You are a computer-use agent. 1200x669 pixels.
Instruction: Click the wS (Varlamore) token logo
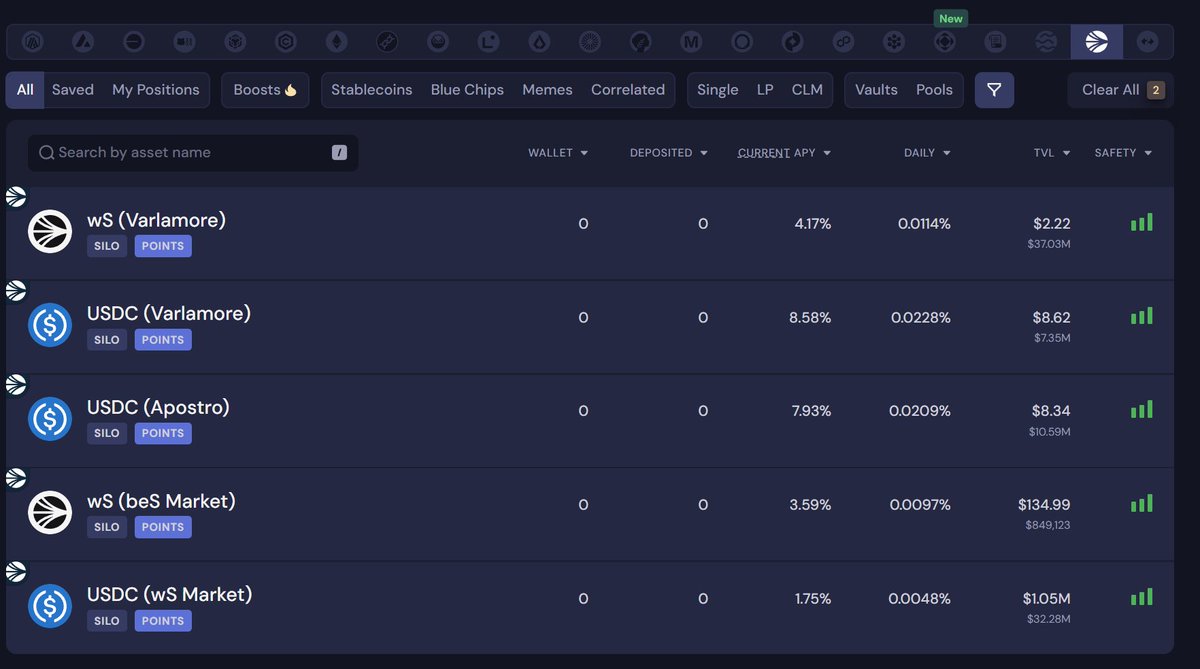tap(50, 232)
